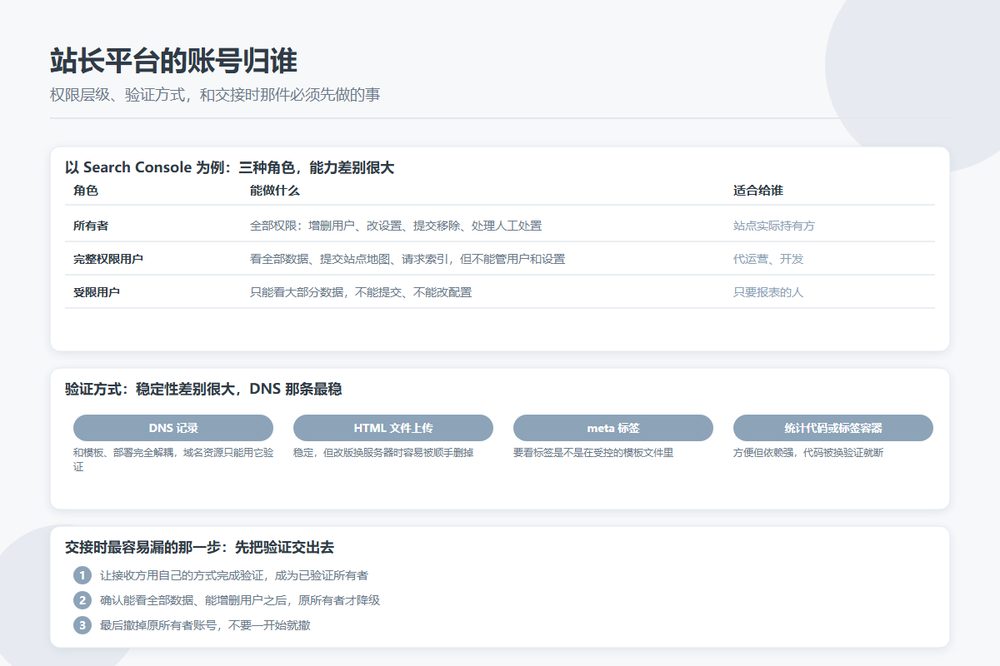Viewport: 1000px width, 666px height.
Task: Click the cell '看全部数据、提交站点地图…'
Action: (407, 259)
